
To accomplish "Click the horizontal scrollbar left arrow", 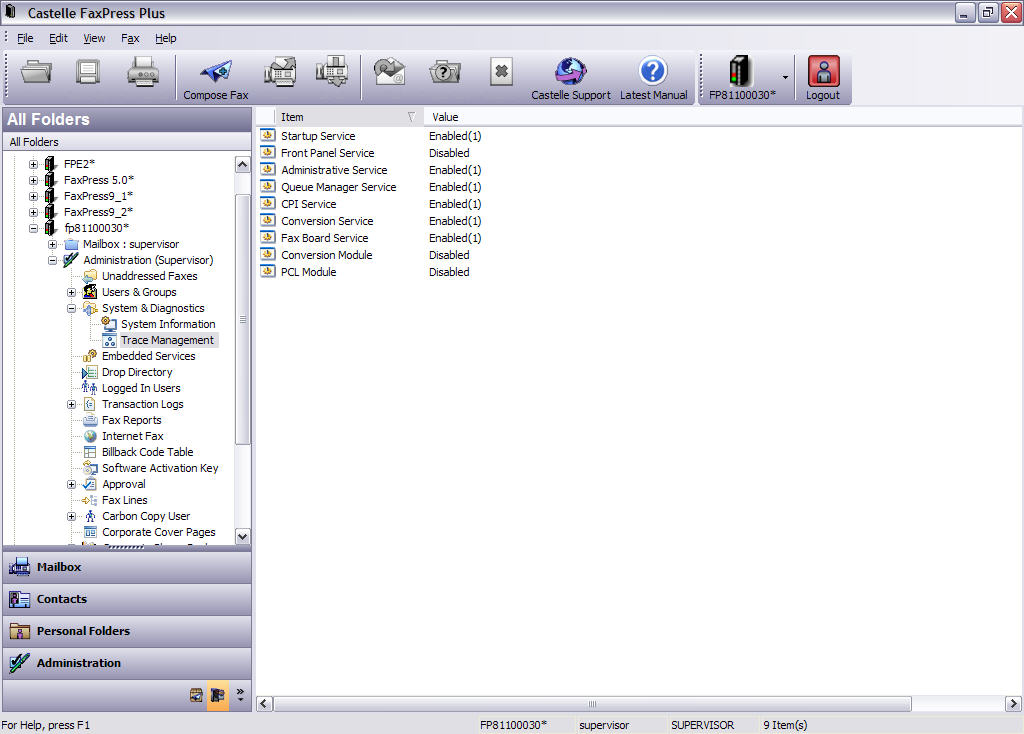I will coord(264,703).
